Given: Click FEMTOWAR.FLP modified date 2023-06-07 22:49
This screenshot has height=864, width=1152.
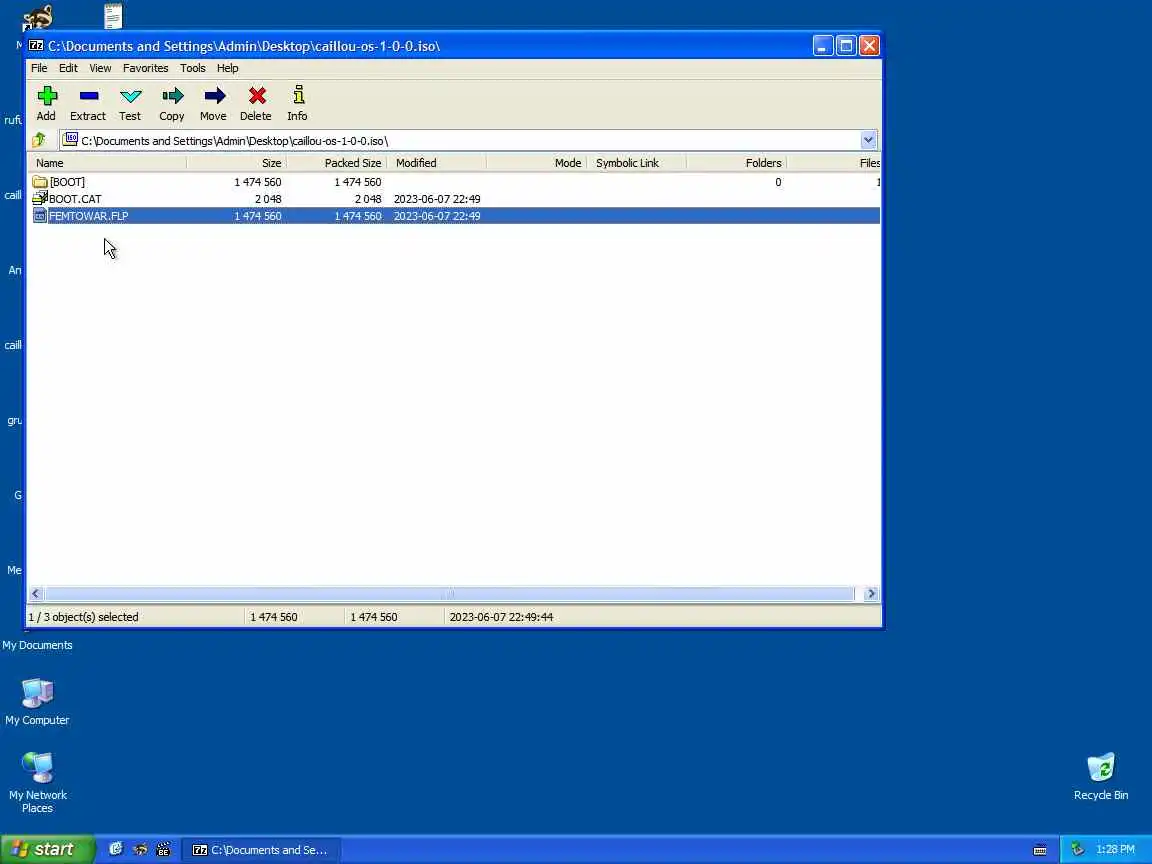Looking at the screenshot, I should (437, 215).
